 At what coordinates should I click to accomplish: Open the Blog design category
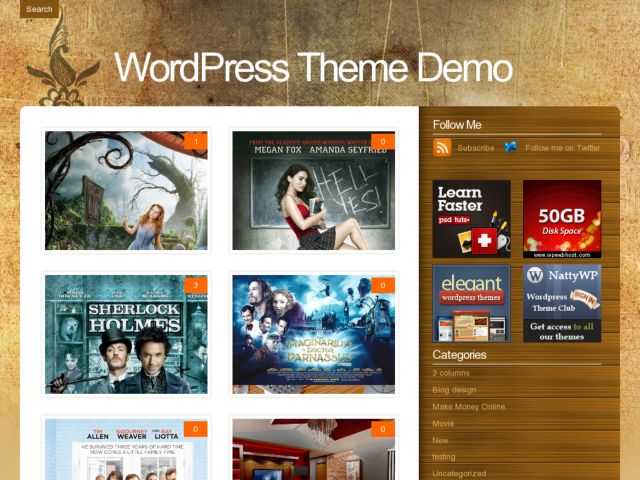pos(454,390)
